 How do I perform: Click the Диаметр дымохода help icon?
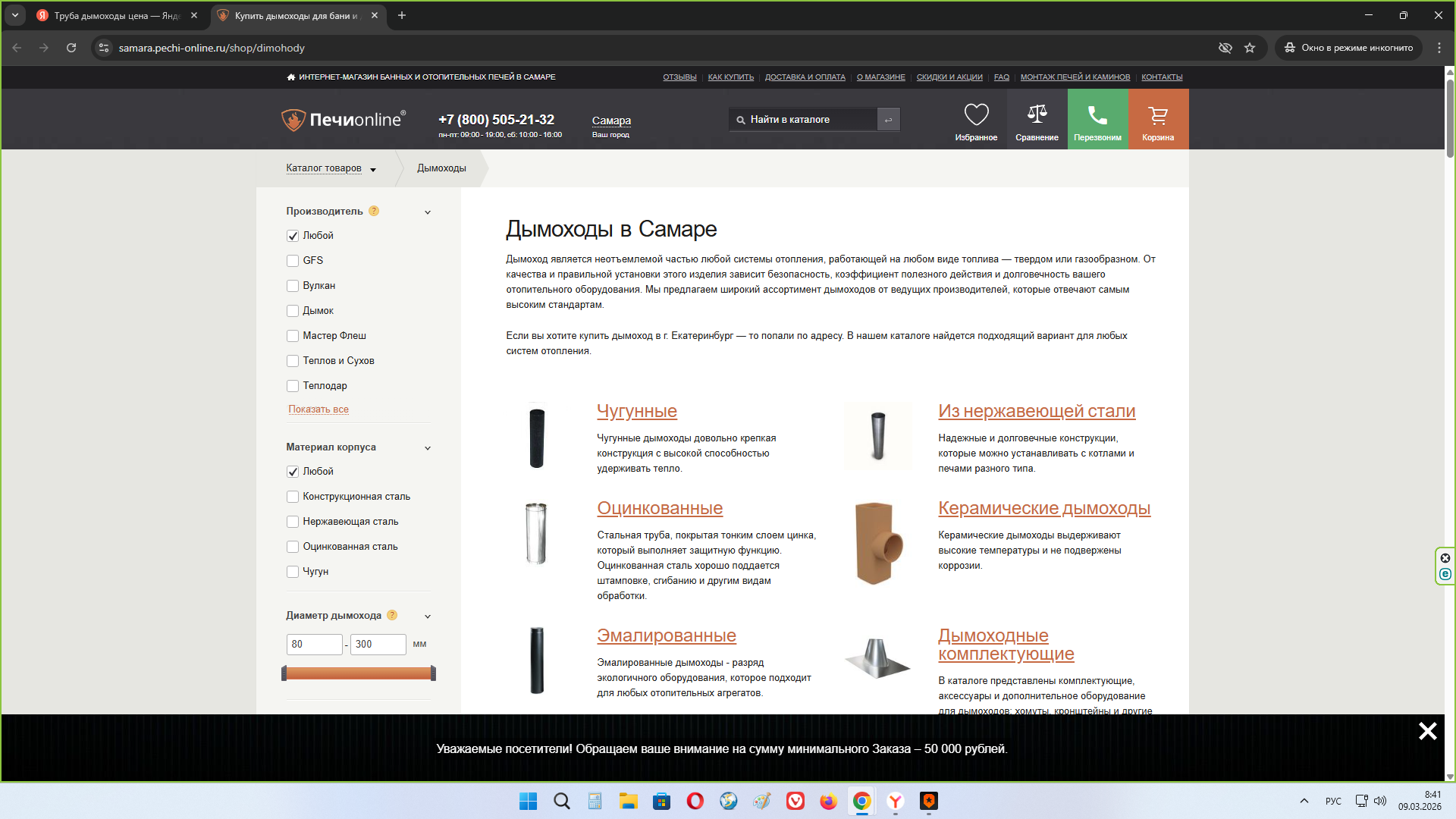pos(392,616)
